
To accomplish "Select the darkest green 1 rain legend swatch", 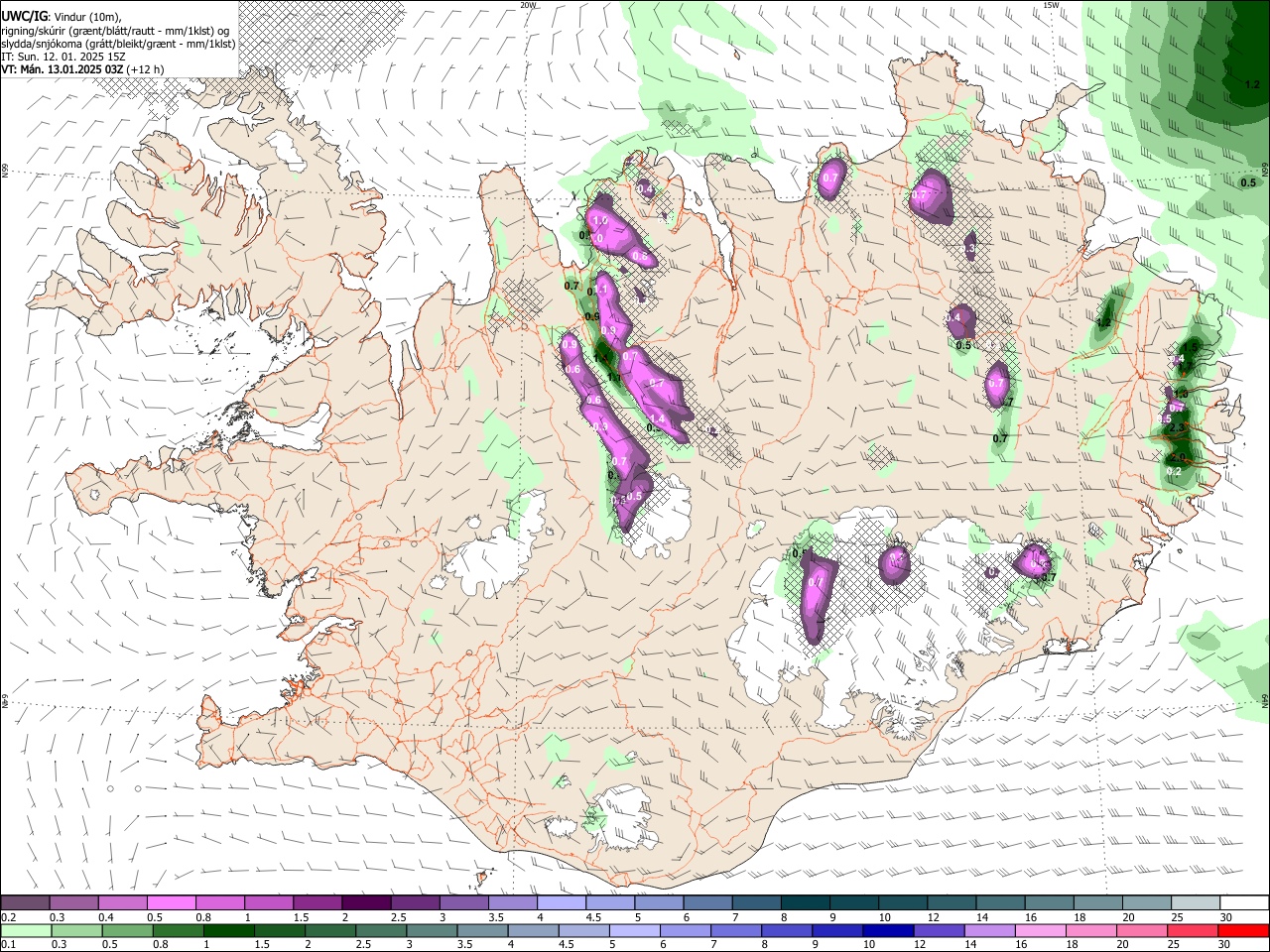I will click(x=229, y=930).
